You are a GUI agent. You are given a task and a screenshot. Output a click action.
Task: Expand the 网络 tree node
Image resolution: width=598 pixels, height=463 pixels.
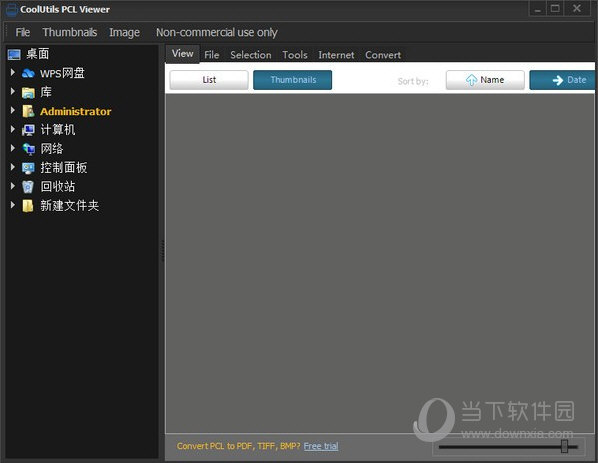coord(13,148)
